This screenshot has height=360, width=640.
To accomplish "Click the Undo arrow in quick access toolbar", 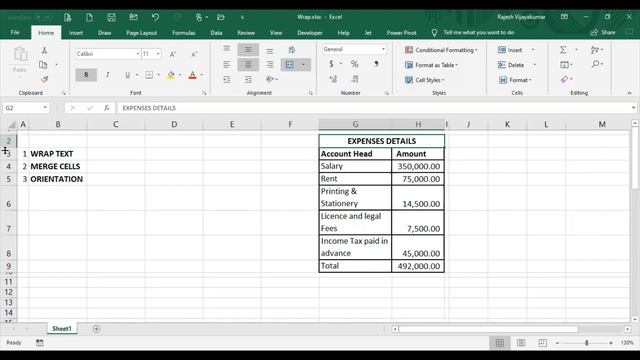I will [x=155, y=17].
